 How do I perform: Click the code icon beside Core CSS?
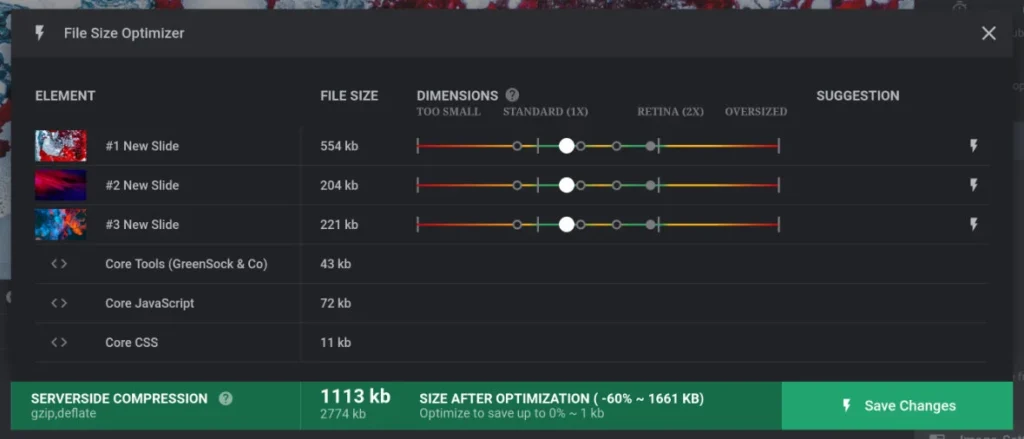pos(59,342)
